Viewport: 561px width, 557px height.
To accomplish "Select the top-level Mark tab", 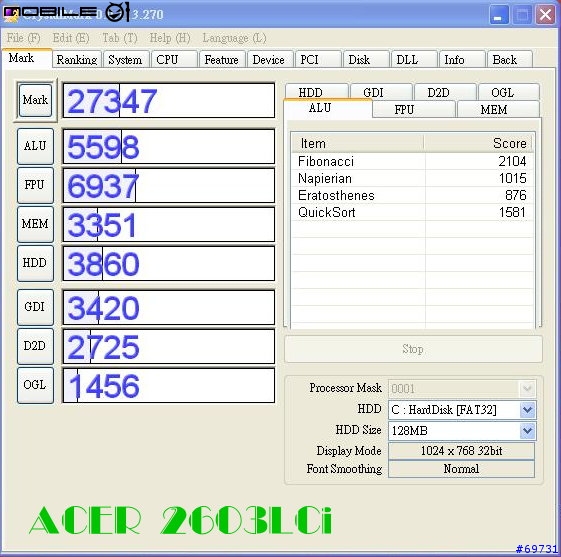I will click(27, 58).
